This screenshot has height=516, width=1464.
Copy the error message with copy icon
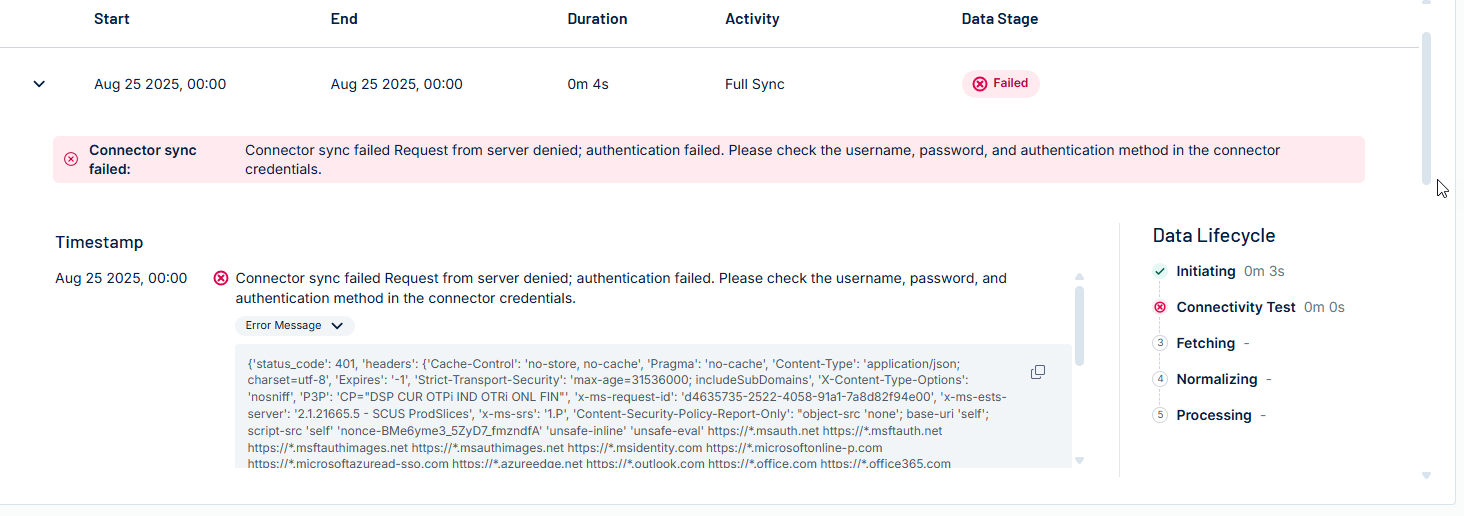(x=1038, y=372)
